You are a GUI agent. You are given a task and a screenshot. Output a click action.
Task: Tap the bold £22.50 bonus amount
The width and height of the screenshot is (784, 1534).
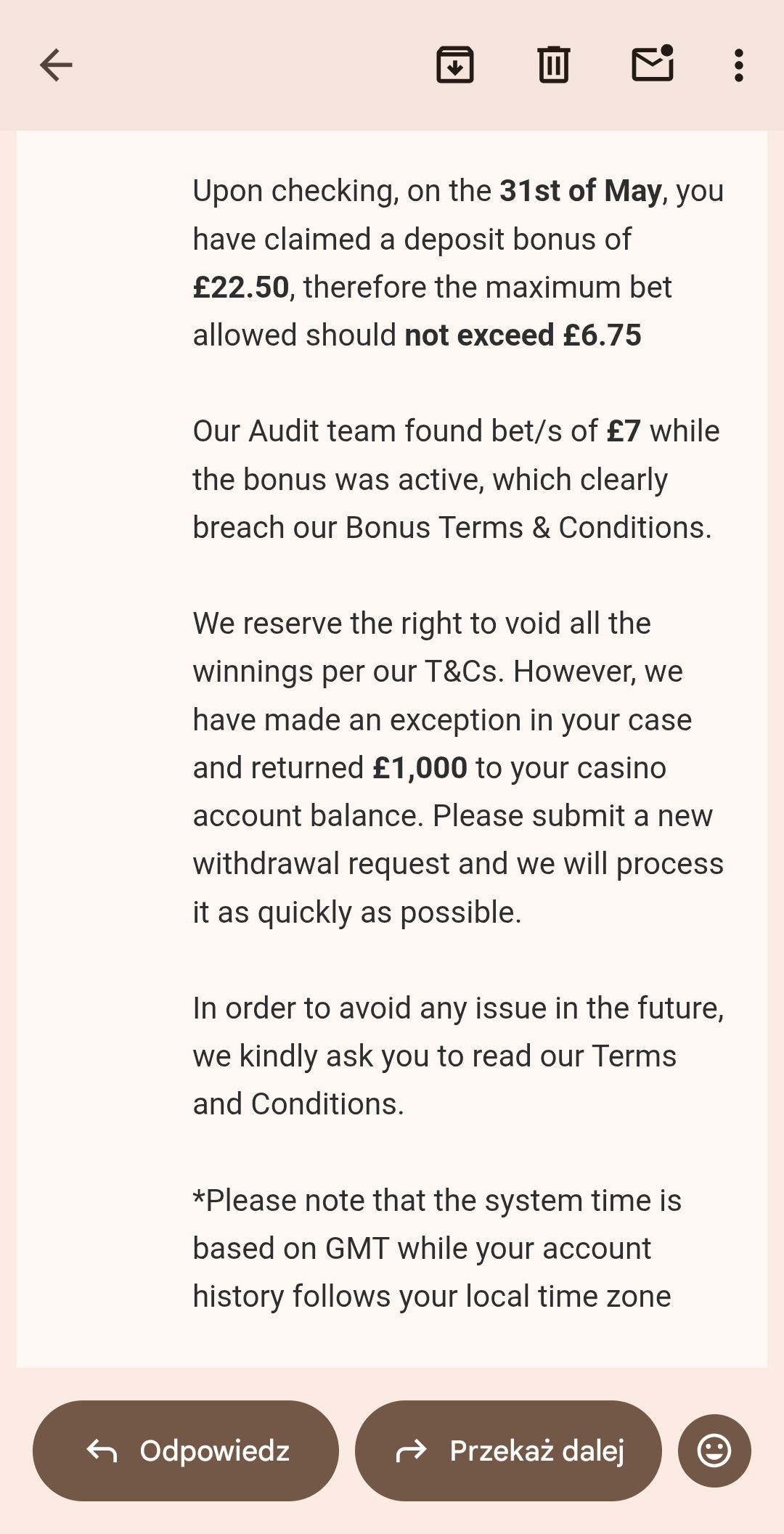(241, 287)
